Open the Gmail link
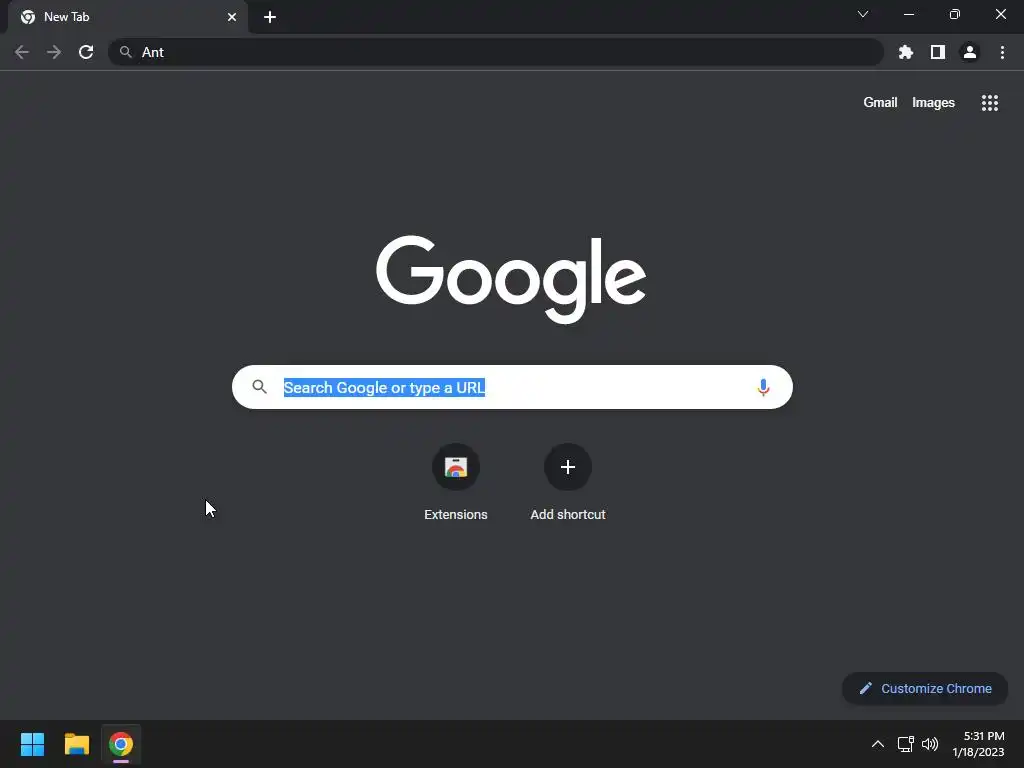Screen dimensions: 1024x768 point(880,103)
